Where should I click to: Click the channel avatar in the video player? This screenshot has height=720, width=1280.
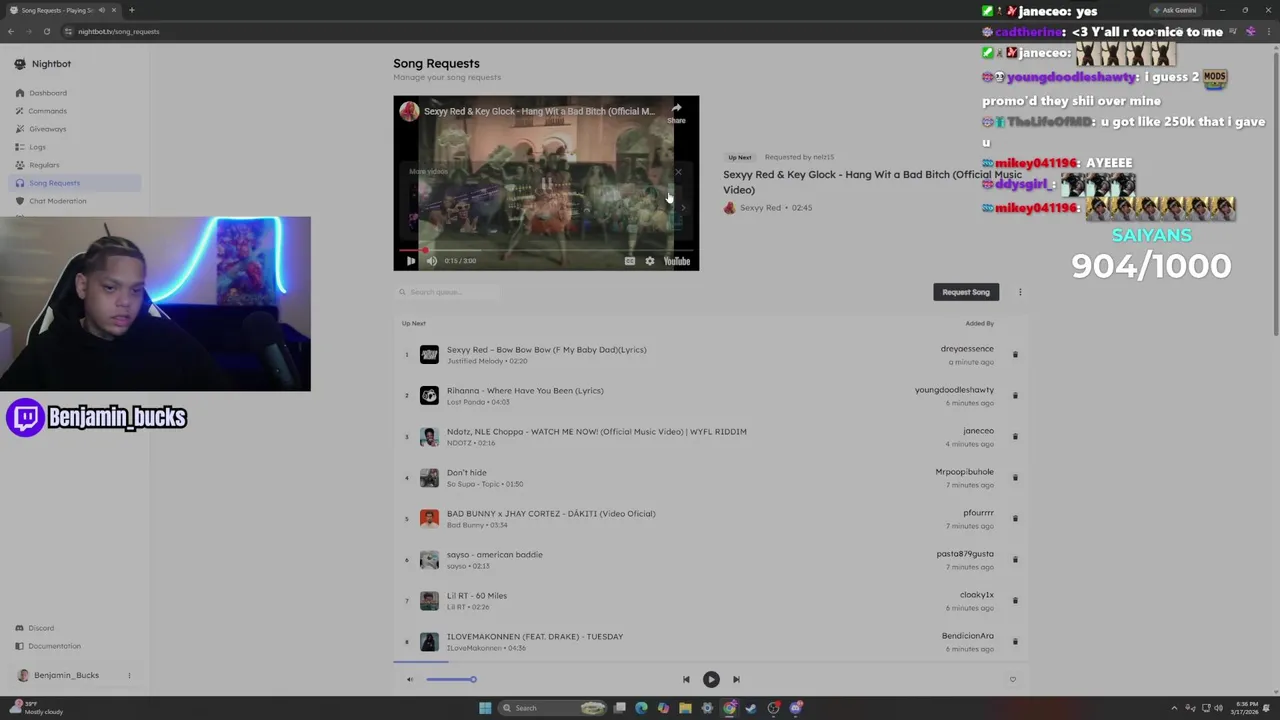click(409, 111)
